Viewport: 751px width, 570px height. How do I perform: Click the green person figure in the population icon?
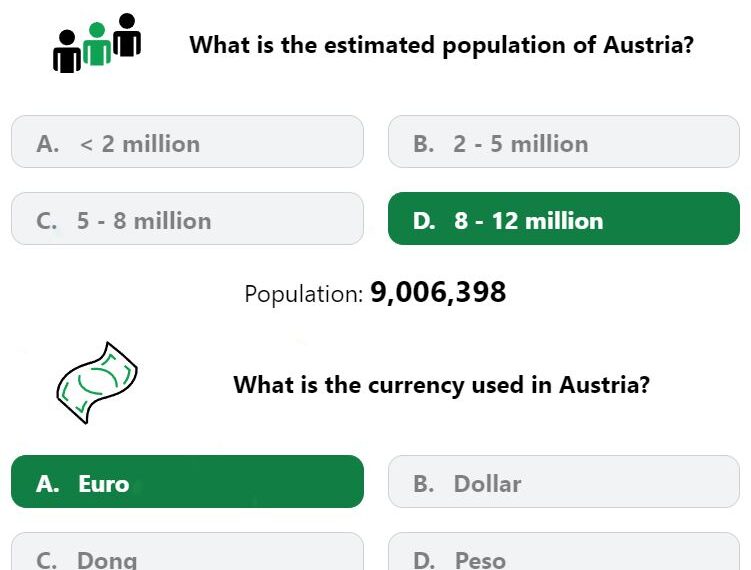(x=97, y=44)
